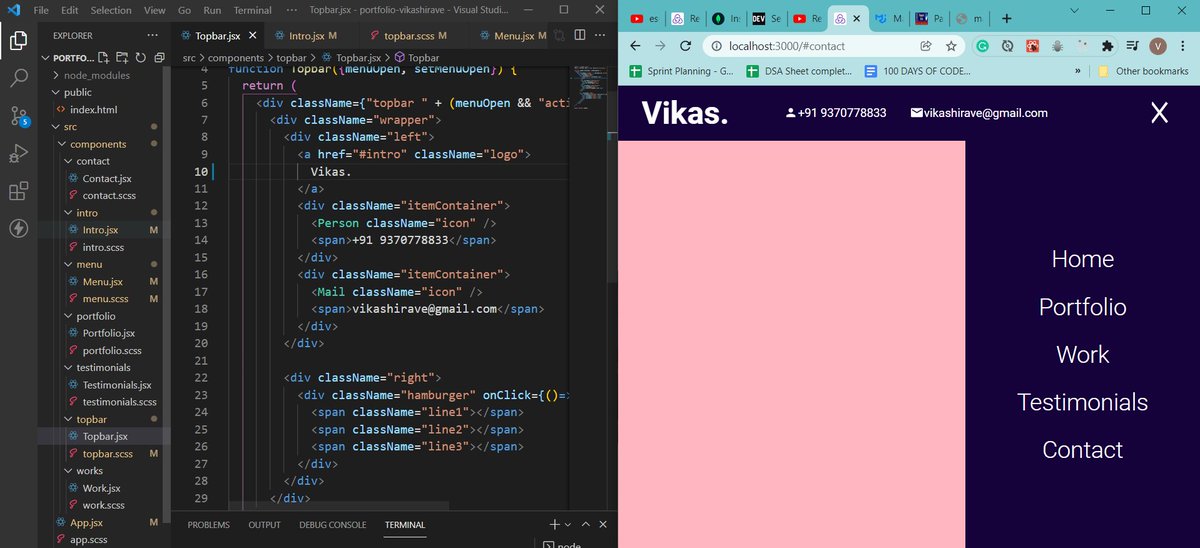Open Chrome three-dot menu
The height and width of the screenshot is (548, 1200).
(x=1183, y=46)
